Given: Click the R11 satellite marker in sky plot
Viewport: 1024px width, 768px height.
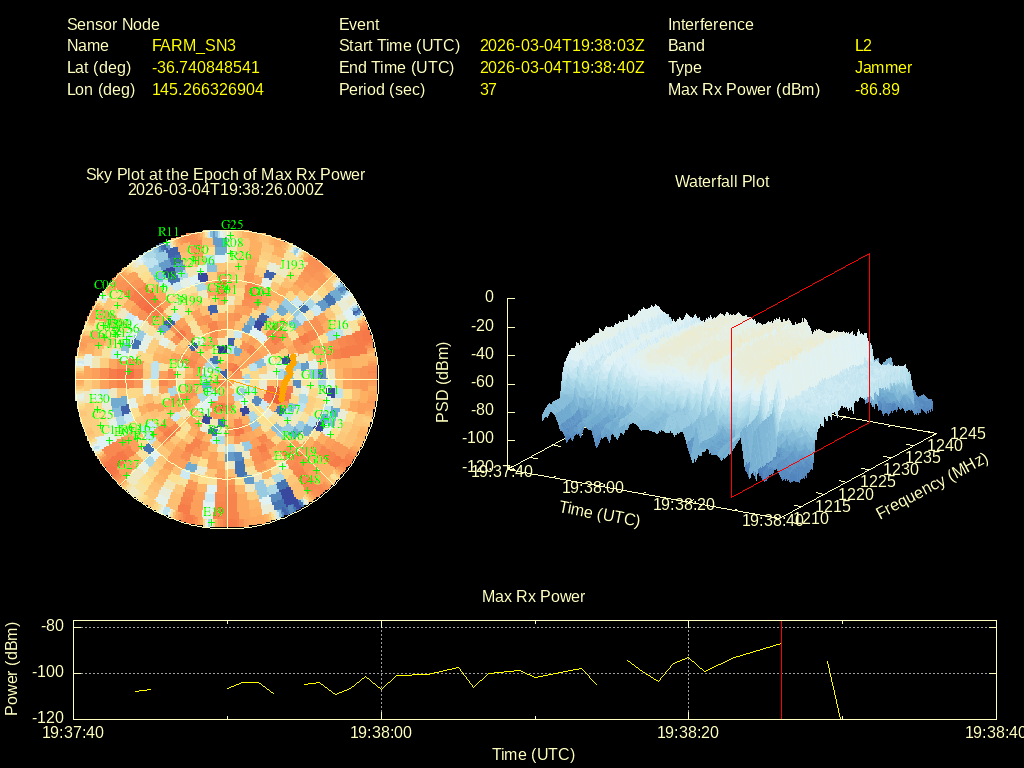Looking at the screenshot, I should click(x=168, y=243).
